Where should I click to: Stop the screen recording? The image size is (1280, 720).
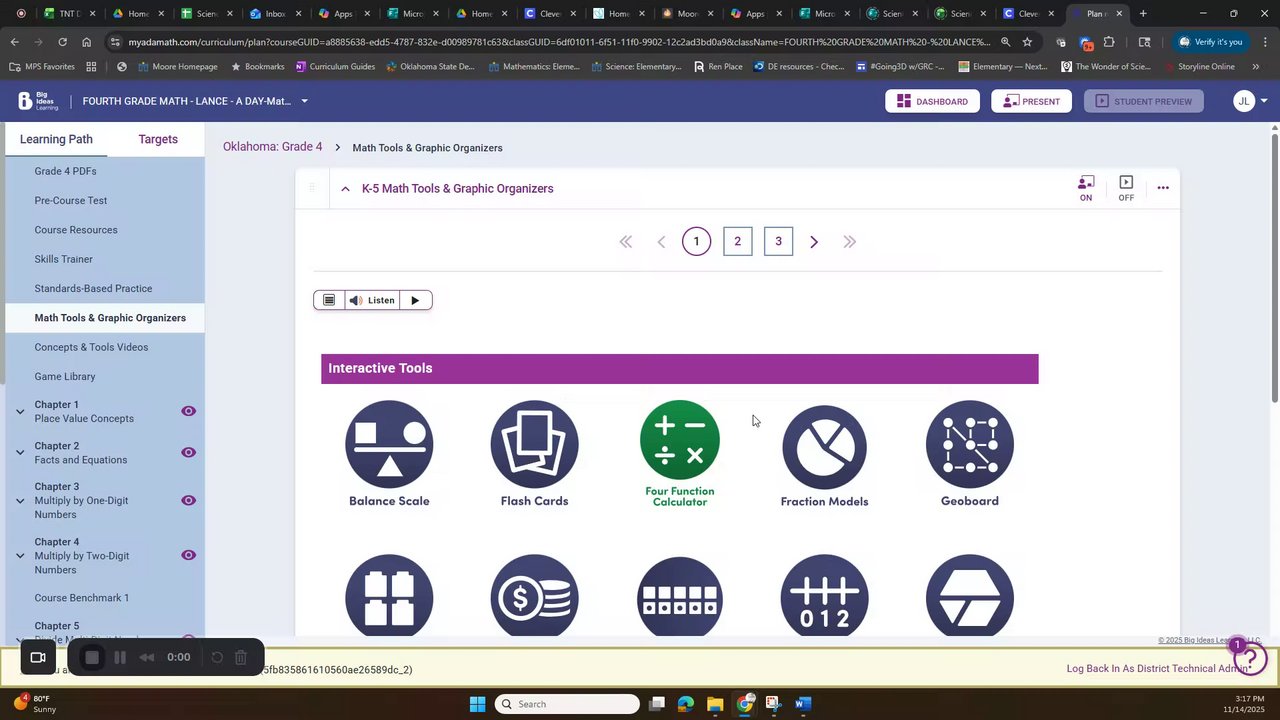click(92, 657)
